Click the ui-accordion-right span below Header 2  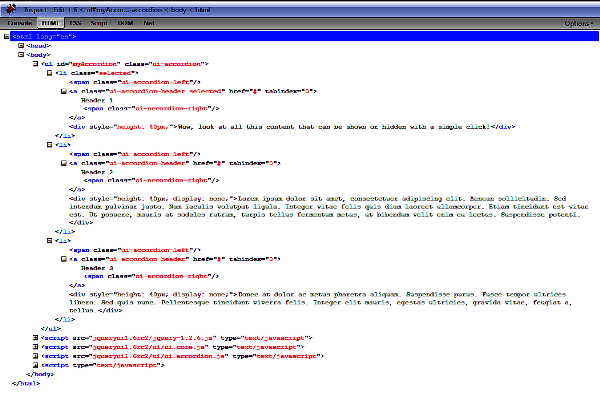pos(152,181)
